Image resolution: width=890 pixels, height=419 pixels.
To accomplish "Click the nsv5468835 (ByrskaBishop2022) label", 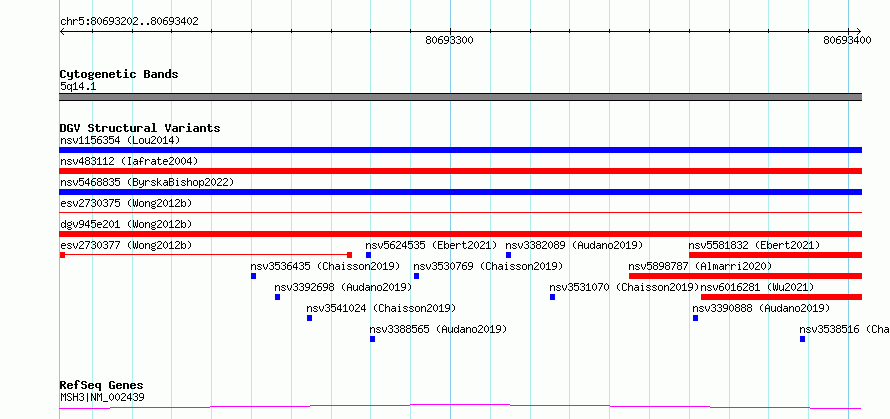I will (147, 182).
